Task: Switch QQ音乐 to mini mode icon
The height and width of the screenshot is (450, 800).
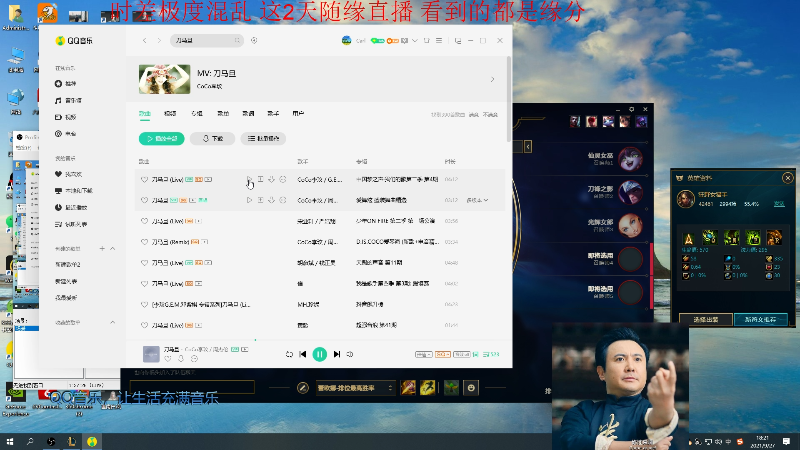Action: tap(458, 40)
